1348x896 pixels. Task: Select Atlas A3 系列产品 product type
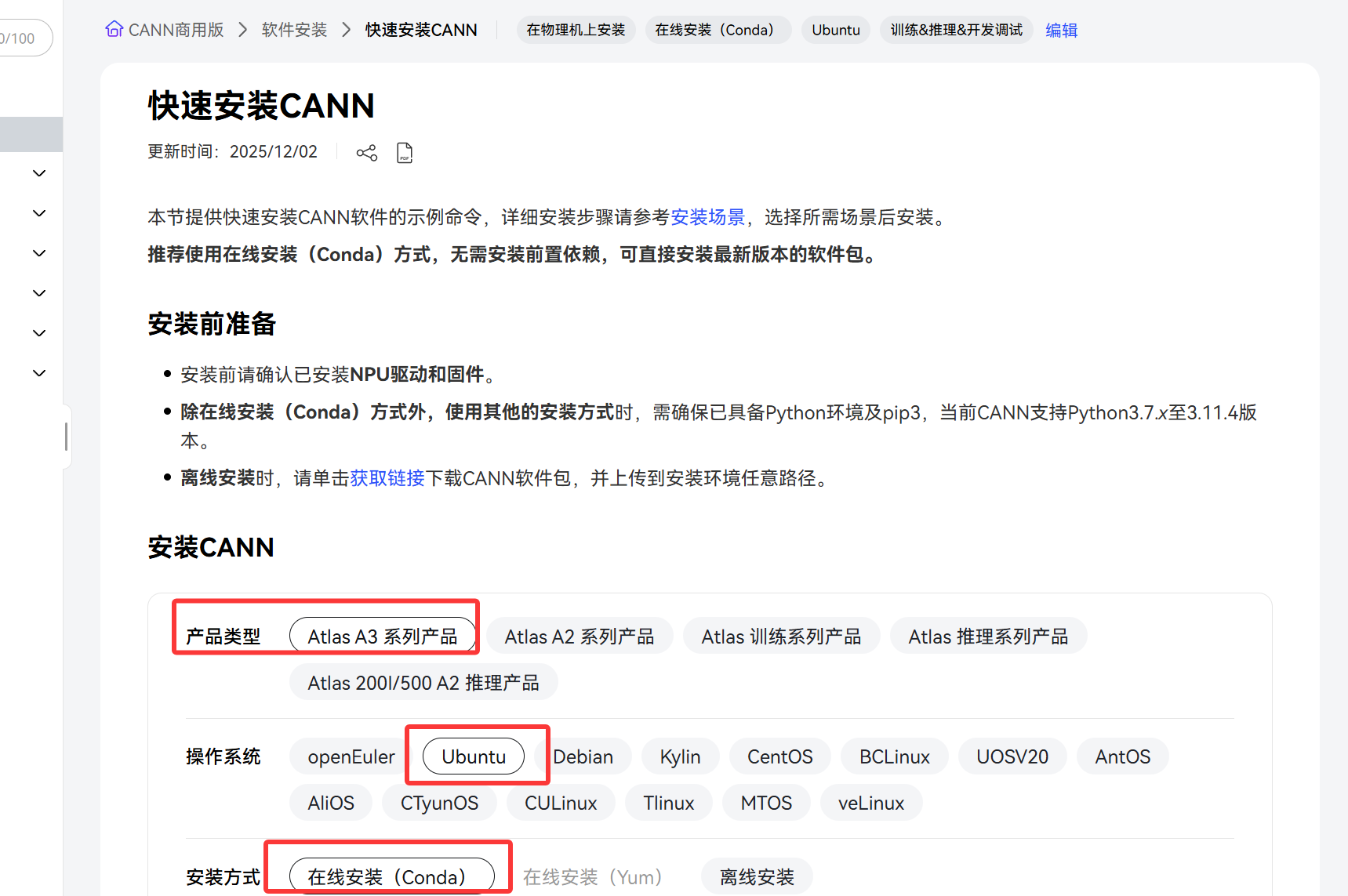(x=383, y=637)
